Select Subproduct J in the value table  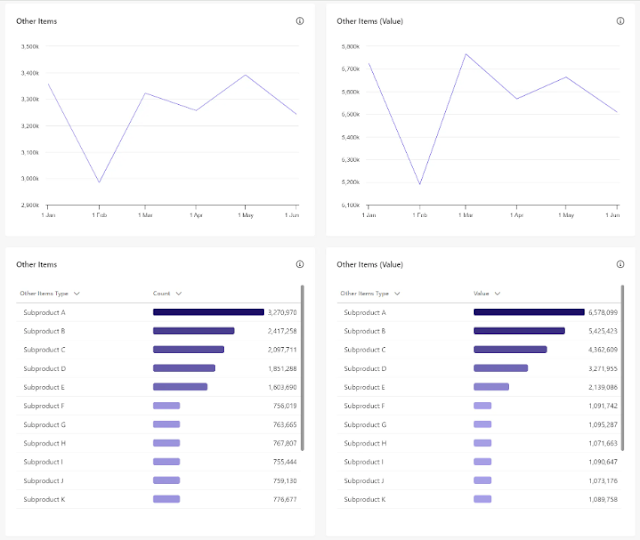364,481
